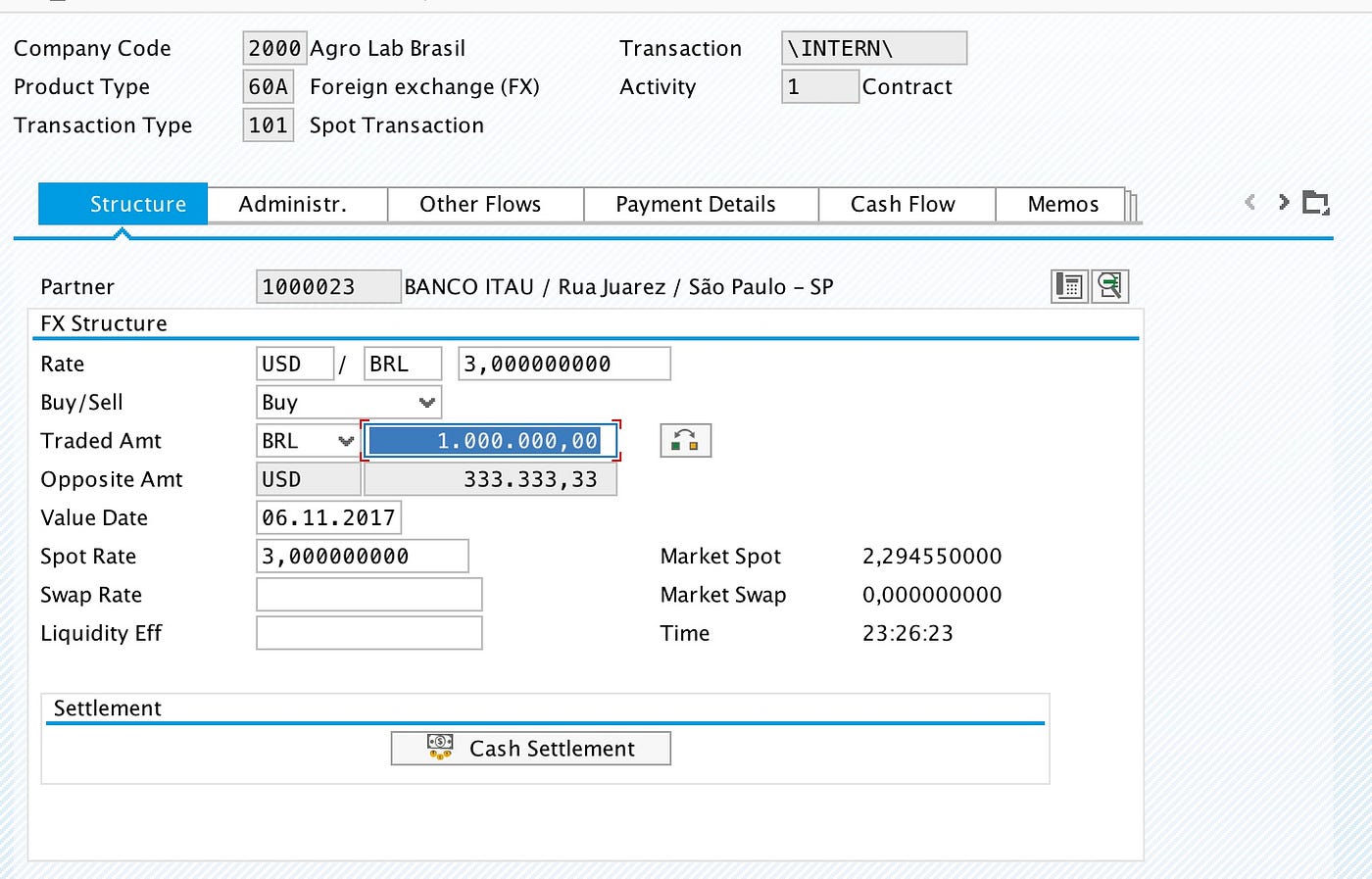The image size is (1372, 879).
Task: Click the Product Type field 60A
Action: 269,86
